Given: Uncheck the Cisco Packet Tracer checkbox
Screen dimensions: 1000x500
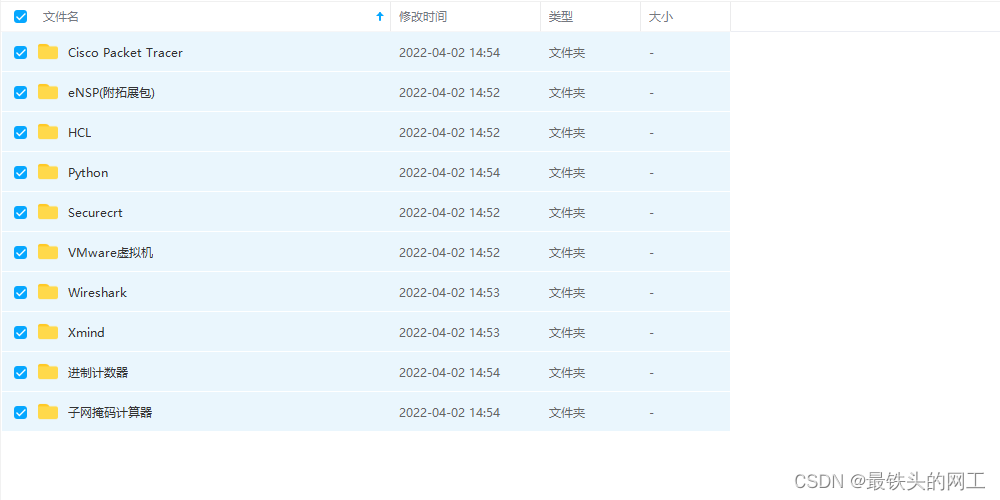Looking at the screenshot, I should point(20,52).
